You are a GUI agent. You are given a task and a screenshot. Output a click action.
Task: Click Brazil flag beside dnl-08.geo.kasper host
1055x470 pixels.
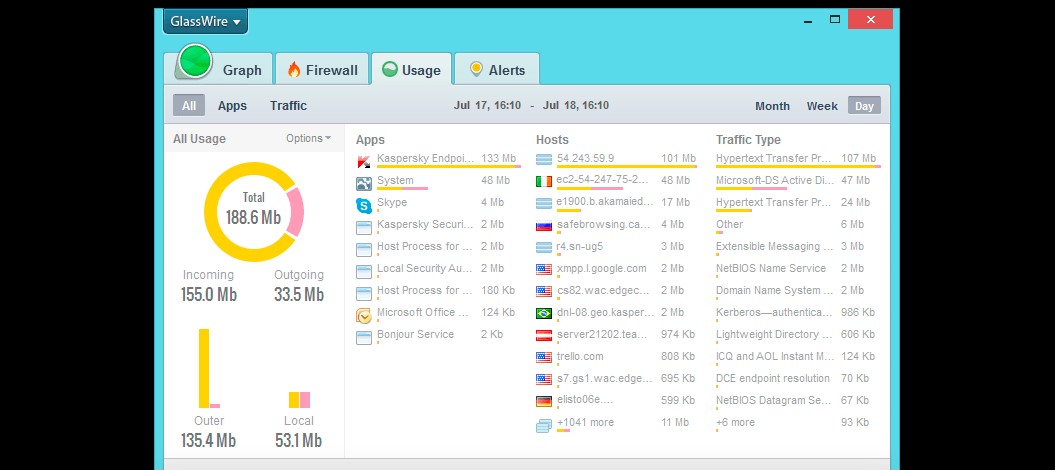click(x=544, y=313)
